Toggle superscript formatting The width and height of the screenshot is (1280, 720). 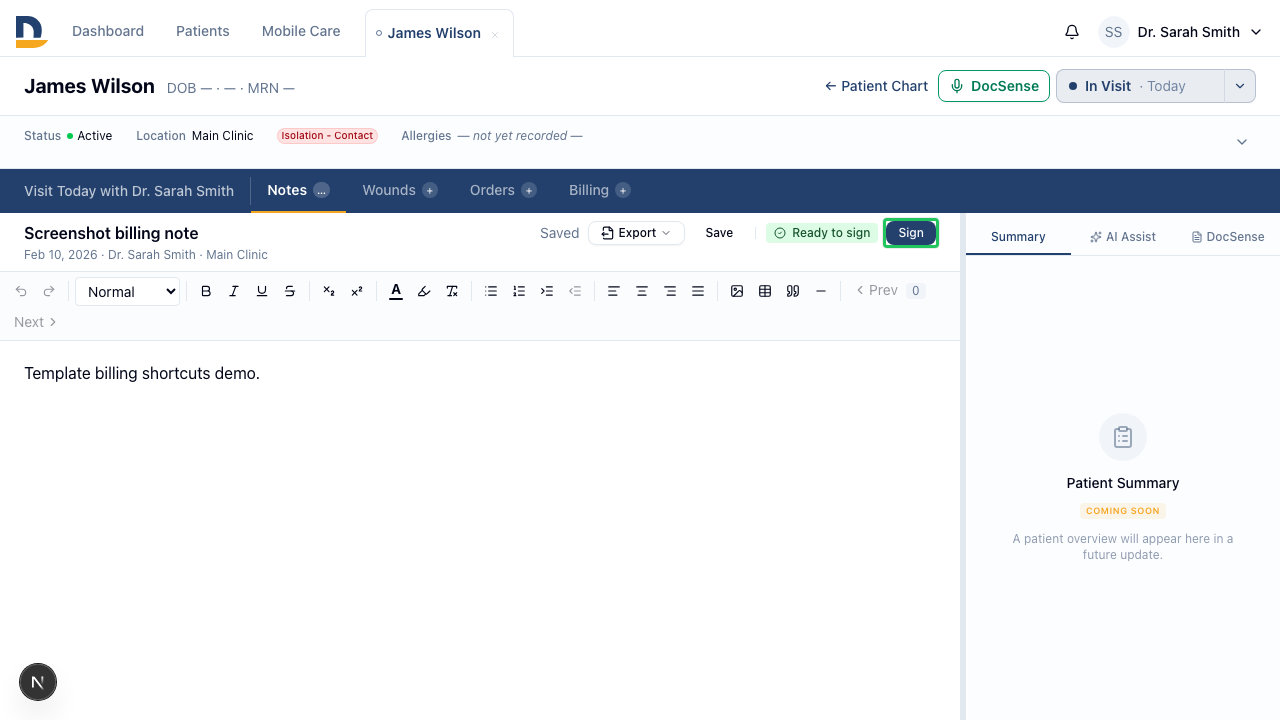pos(357,291)
